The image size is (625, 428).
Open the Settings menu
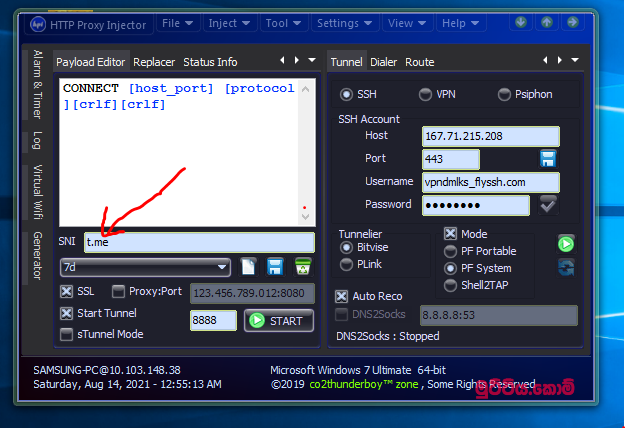click(x=344, y=23)
